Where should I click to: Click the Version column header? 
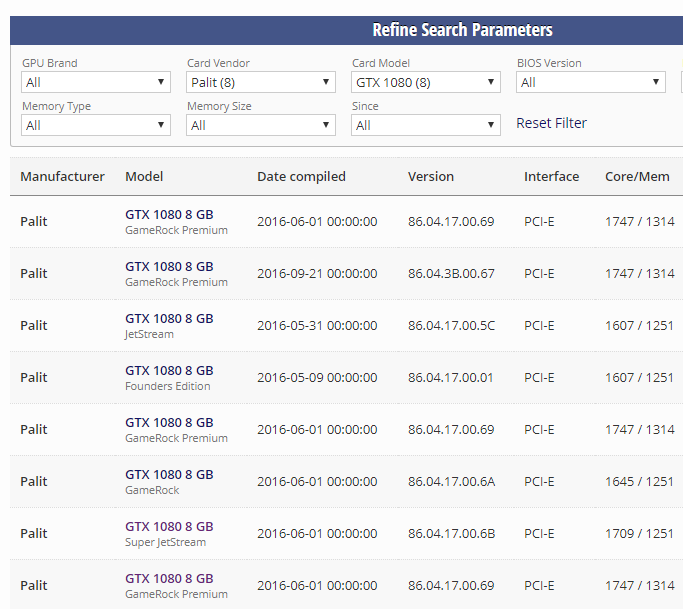(431, 176)
